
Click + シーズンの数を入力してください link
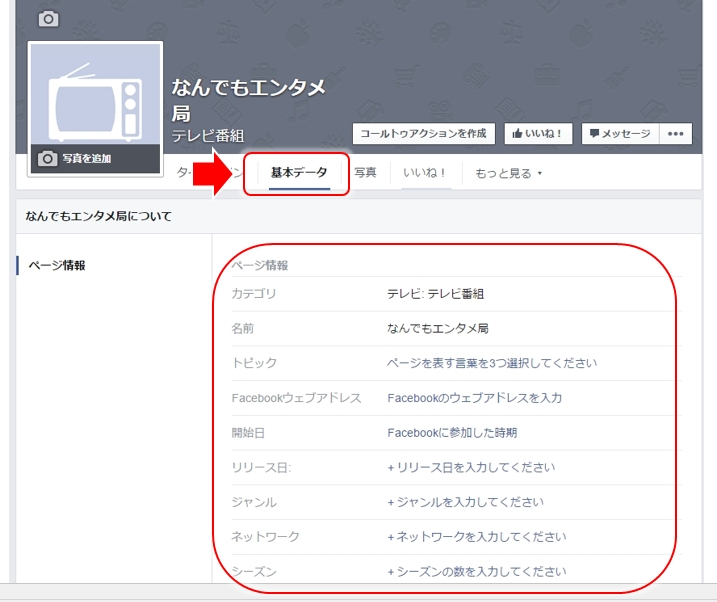pos(476,571)
